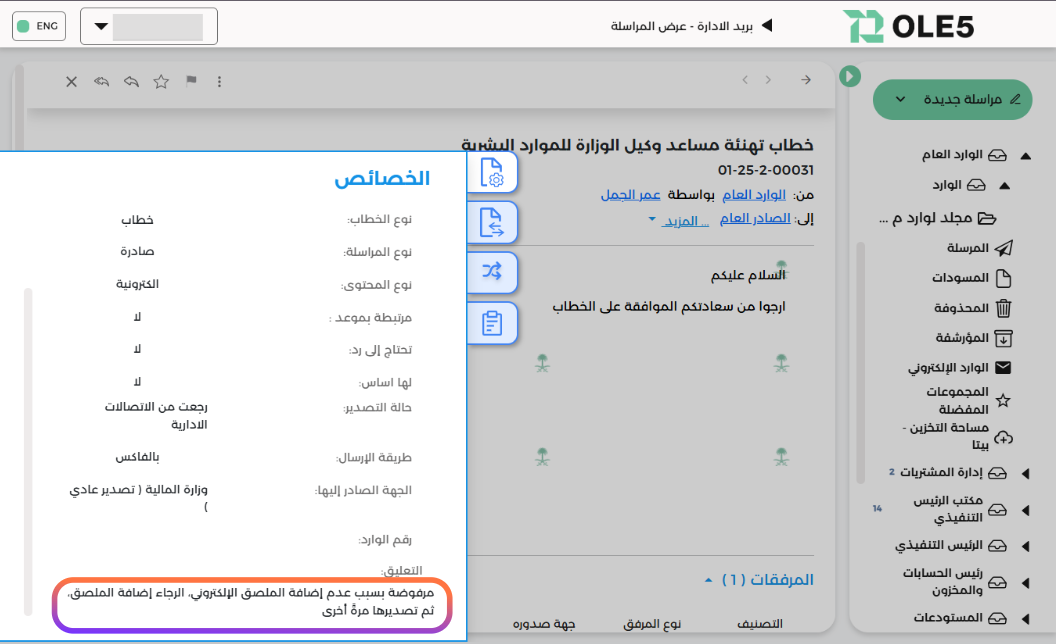Toggle the ENG language switch
1056x644 pixels.
39,26
